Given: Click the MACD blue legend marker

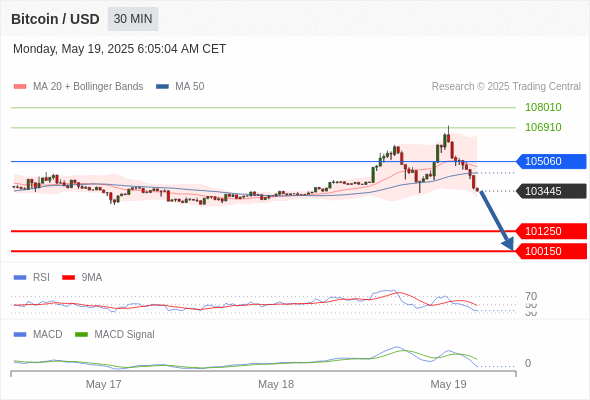Looking at the screenshot, I should tap(20, 335).
